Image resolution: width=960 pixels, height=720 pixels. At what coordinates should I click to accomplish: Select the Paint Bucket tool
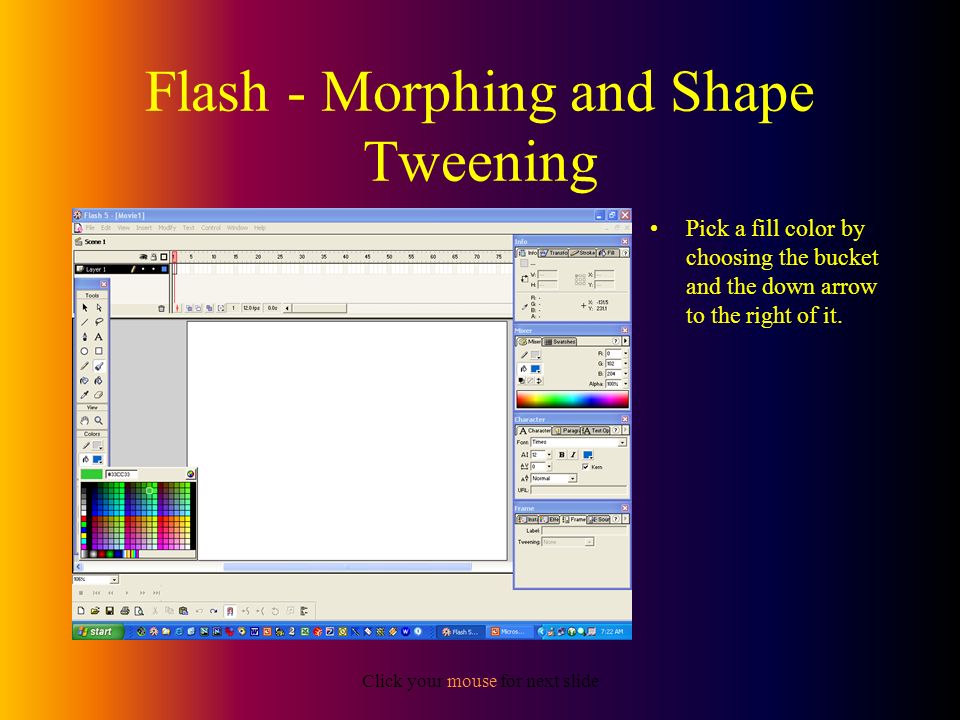point(99,380)
